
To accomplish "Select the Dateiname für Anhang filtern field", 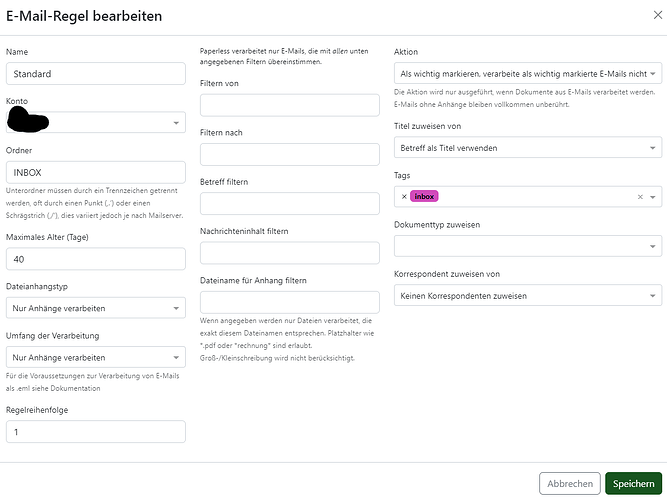I will (290, 303).
